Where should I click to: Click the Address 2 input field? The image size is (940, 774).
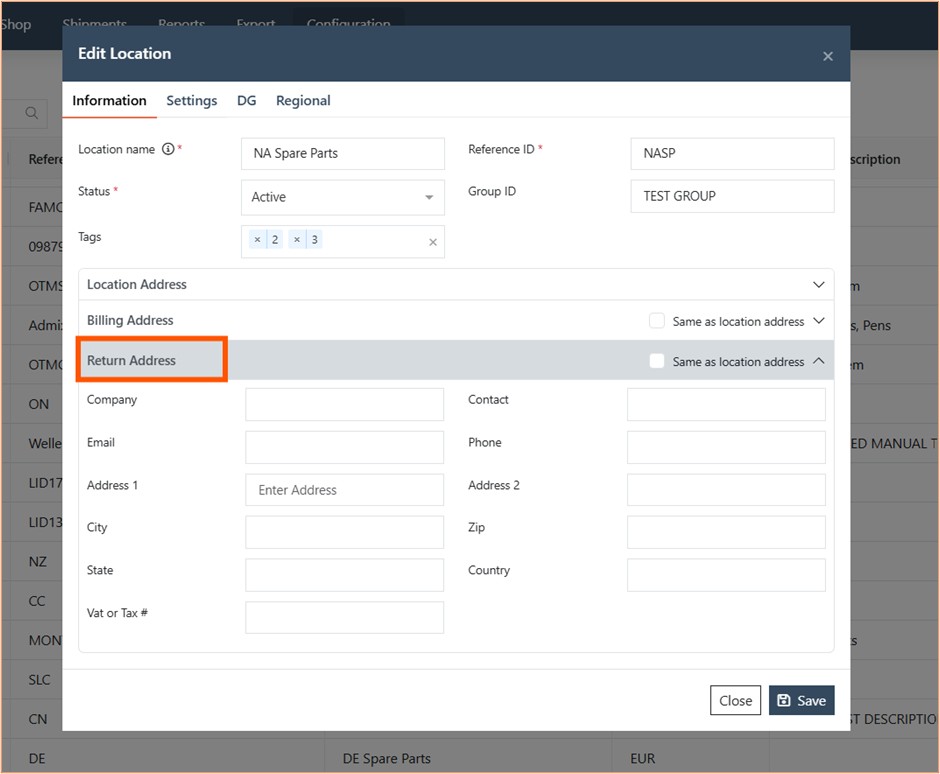(726, 490)
